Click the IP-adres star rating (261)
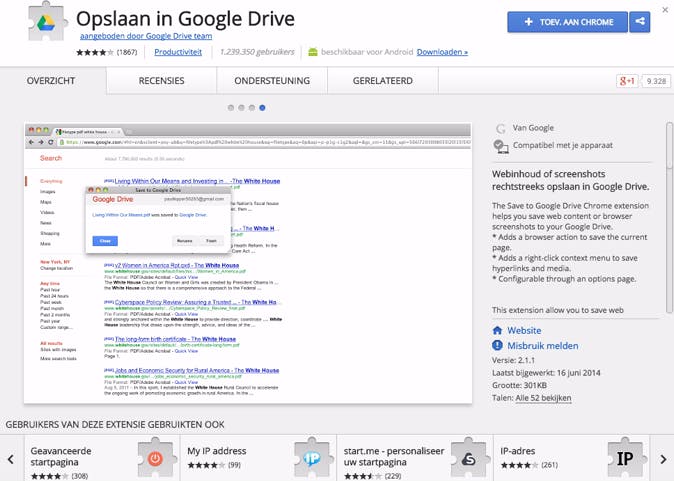Viewport: 674px width, 481px height. pos(529,465)
